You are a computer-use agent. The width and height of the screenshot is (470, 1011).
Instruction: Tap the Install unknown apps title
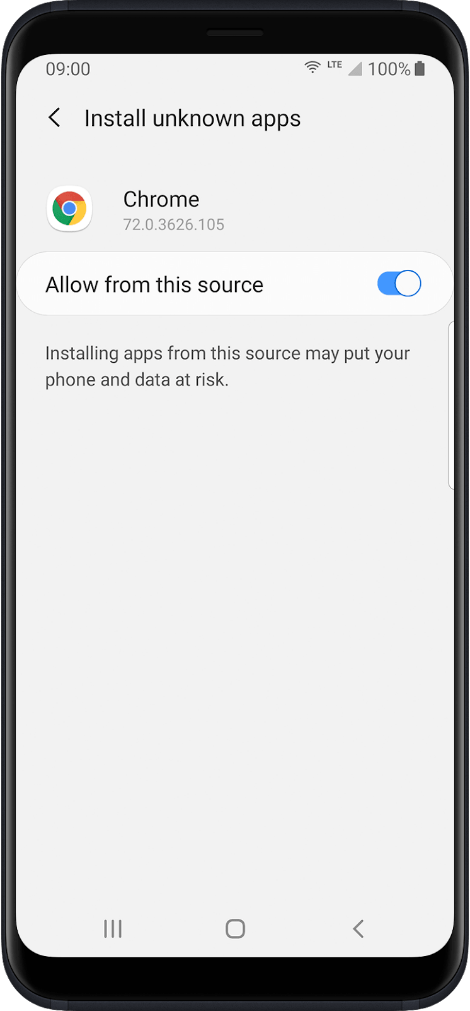click(x=192, y=119)
